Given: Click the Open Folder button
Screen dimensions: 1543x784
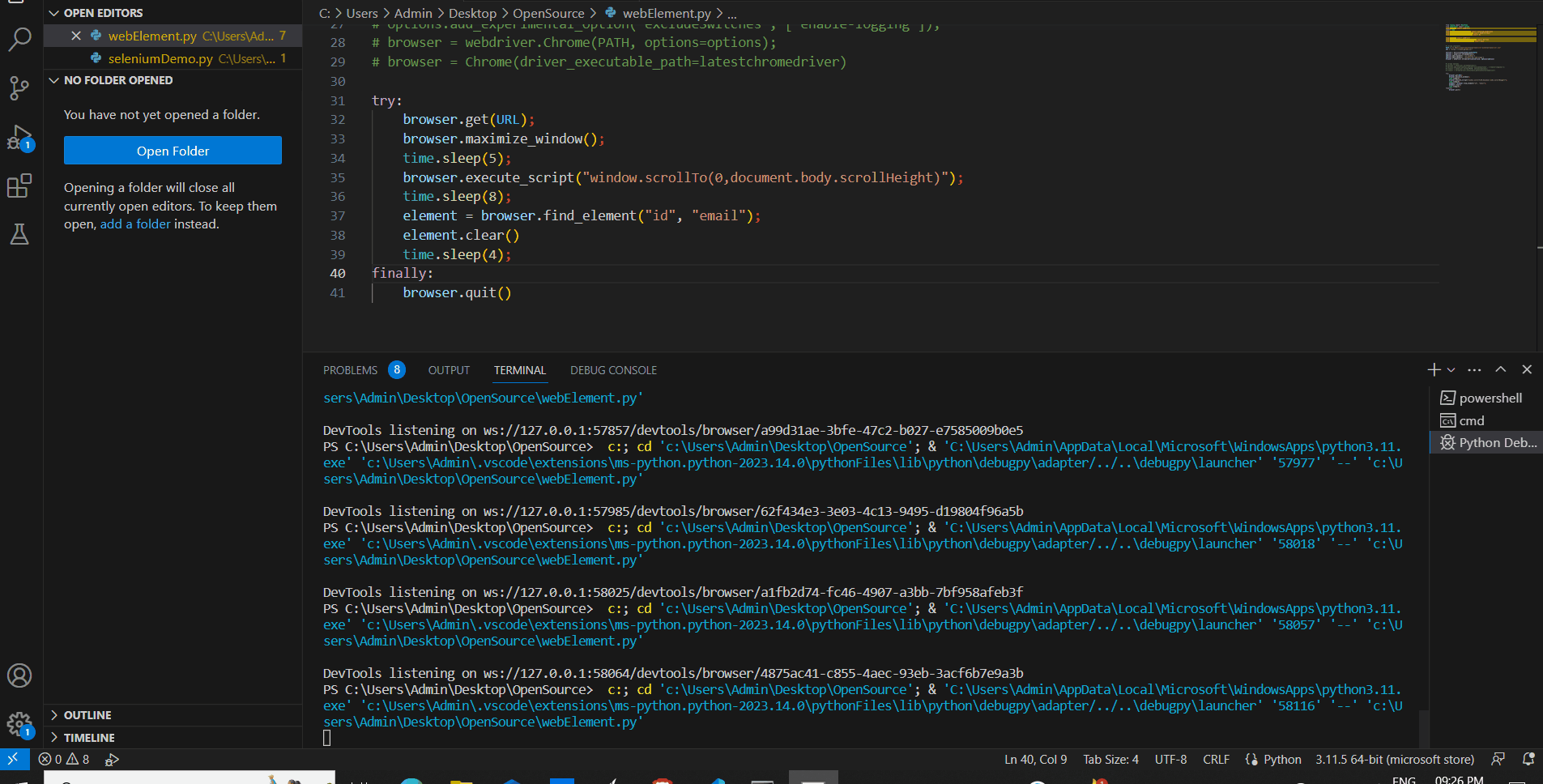Looking at the screenshot, I should coord(173,151).
